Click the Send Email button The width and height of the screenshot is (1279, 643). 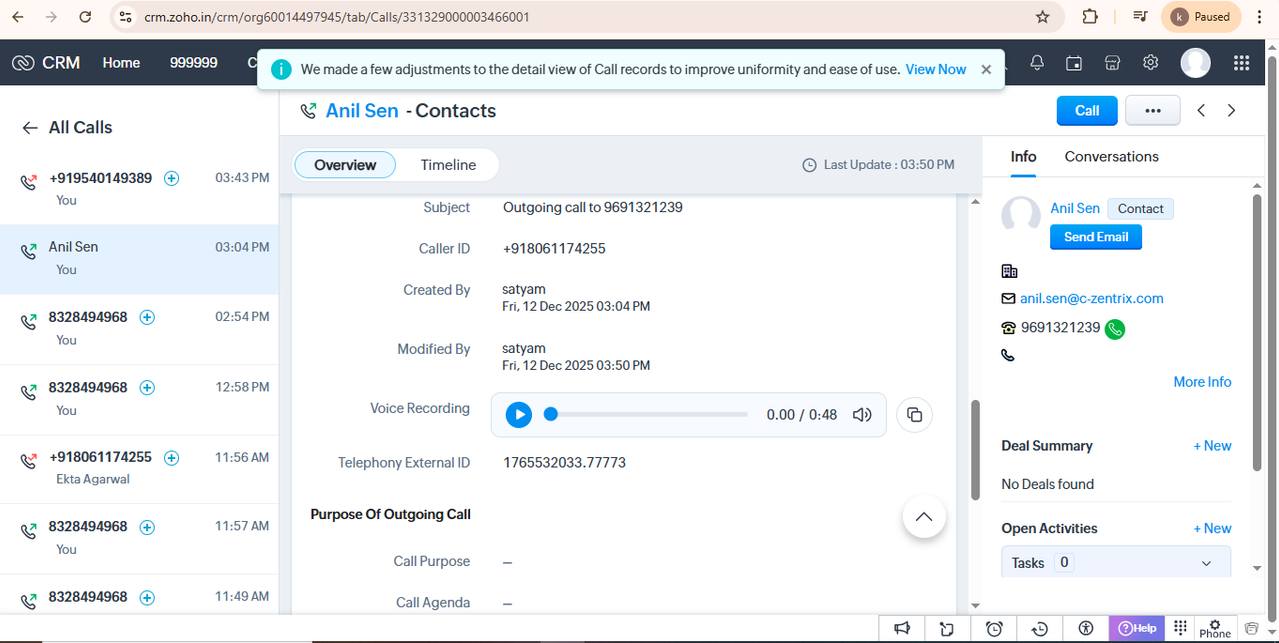pyautogui.click(x=1095, y=237)
